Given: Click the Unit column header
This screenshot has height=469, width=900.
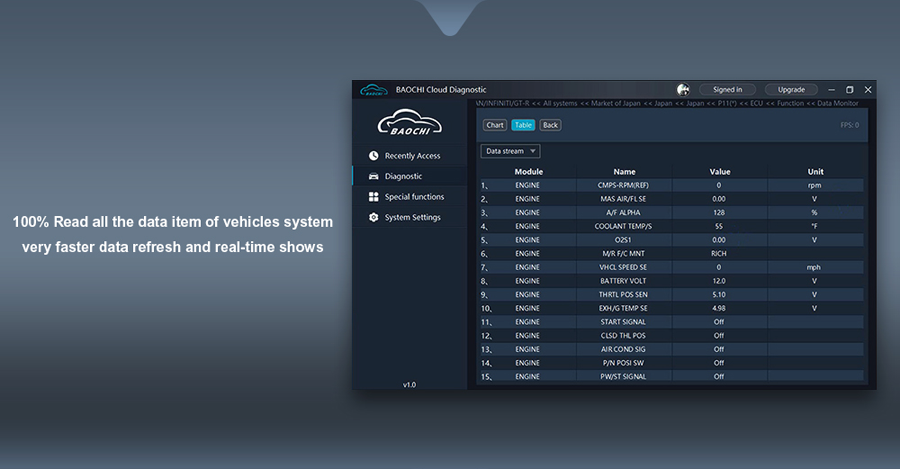Looking at the screenshot, I should tap(816, 172).
